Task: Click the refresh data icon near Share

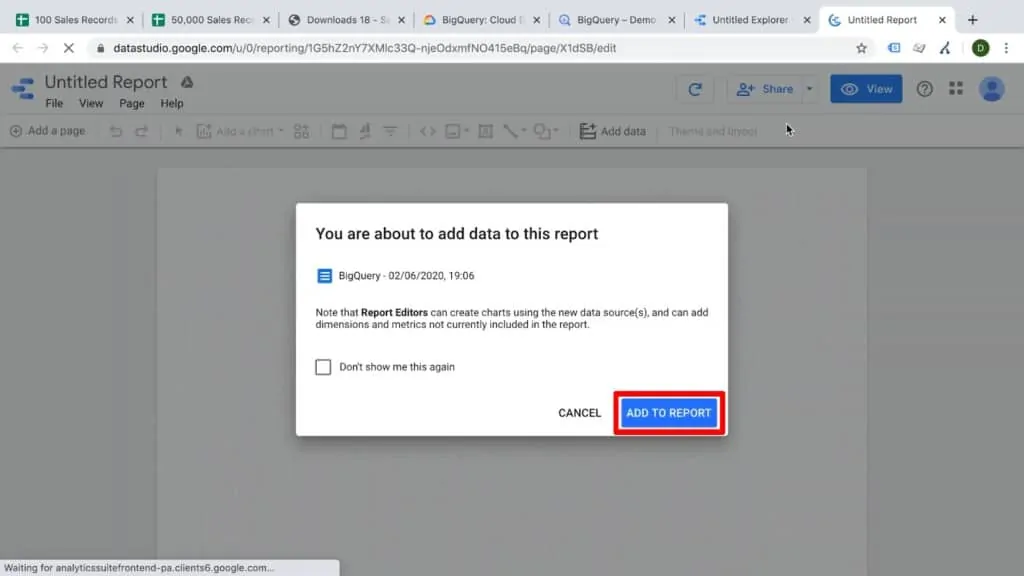Action: [x=695, y=89]
